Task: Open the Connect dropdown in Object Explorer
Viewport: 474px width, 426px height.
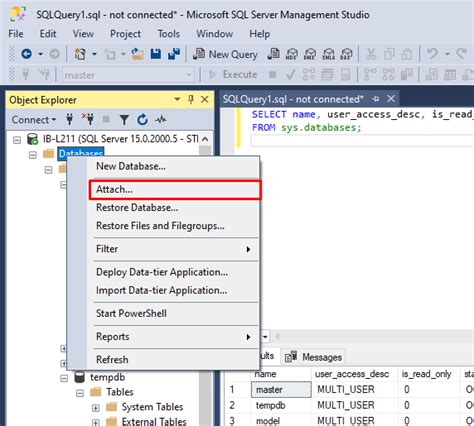Action: [x=34, y=120]
